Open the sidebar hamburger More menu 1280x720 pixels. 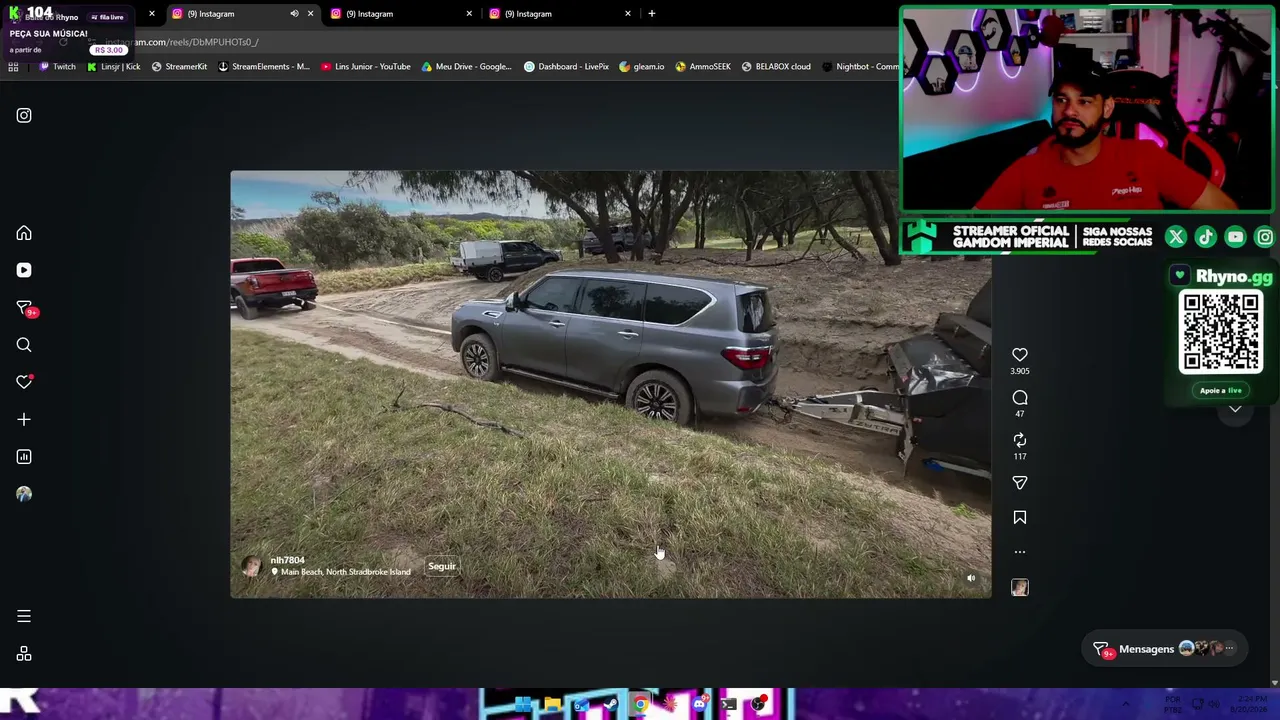click(x=24, y=616)
